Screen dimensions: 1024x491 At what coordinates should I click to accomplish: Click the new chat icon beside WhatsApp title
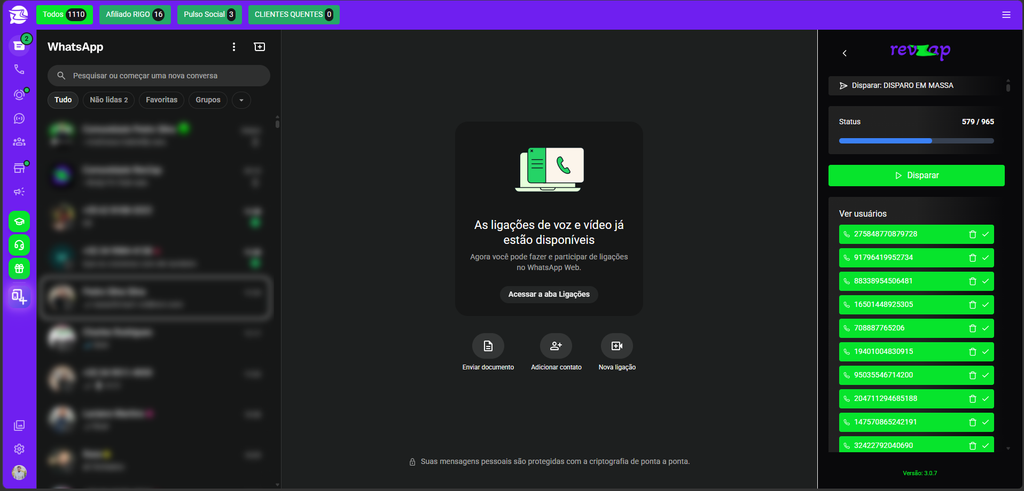coord(259,47)
